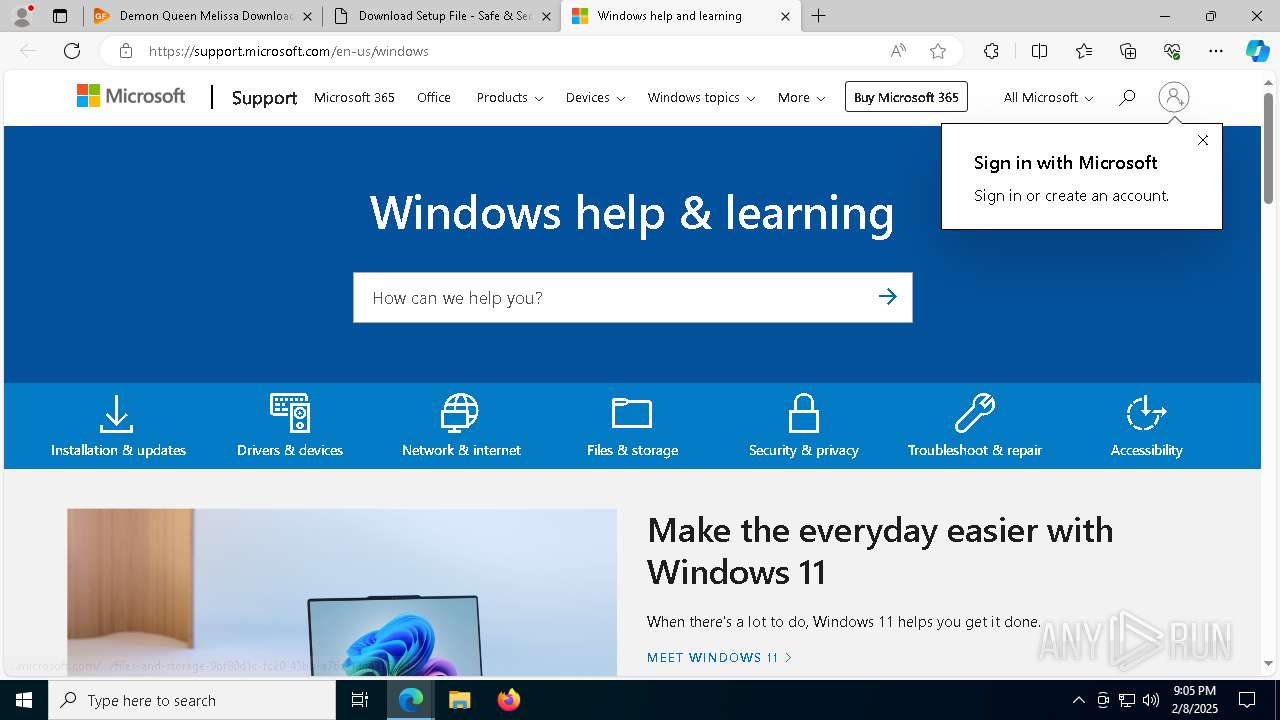Click the account sign-in avatar icon
1280x720 pixels.
[x=1174, y=97]
